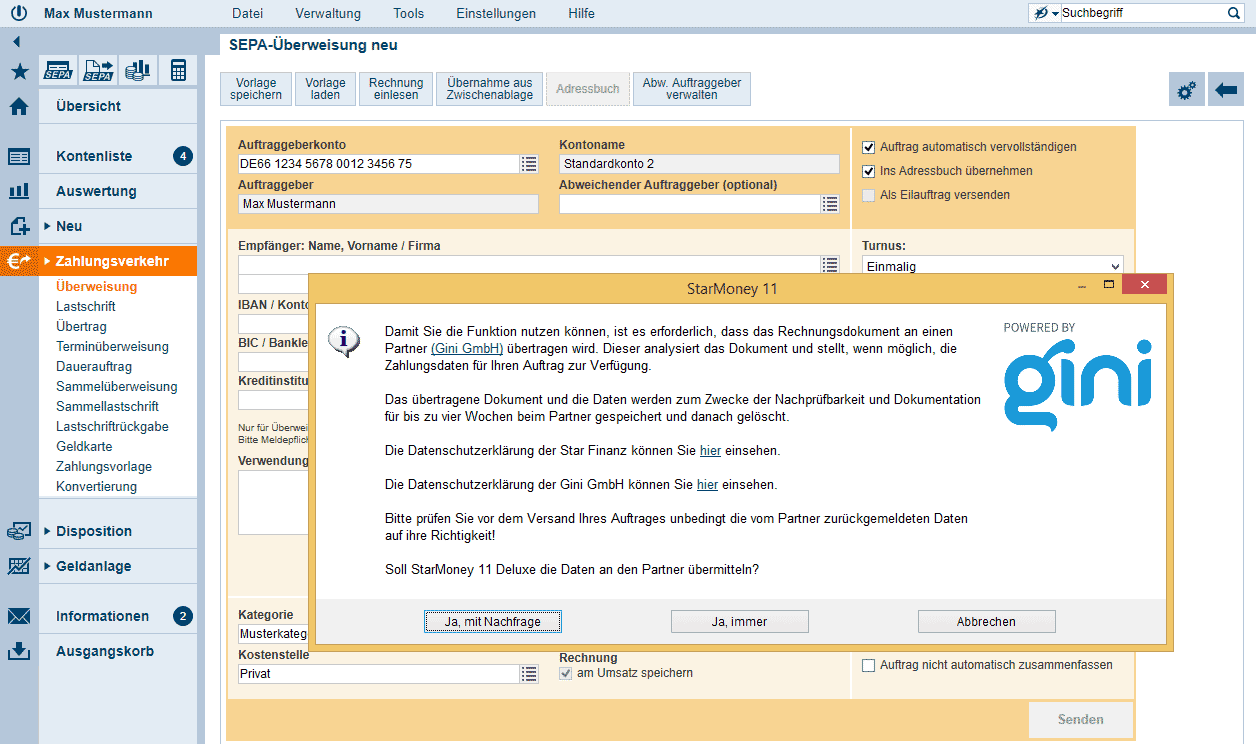Collapse the sidebar with the left arrow
The image size is (1256, 744).
coord(17,42)
